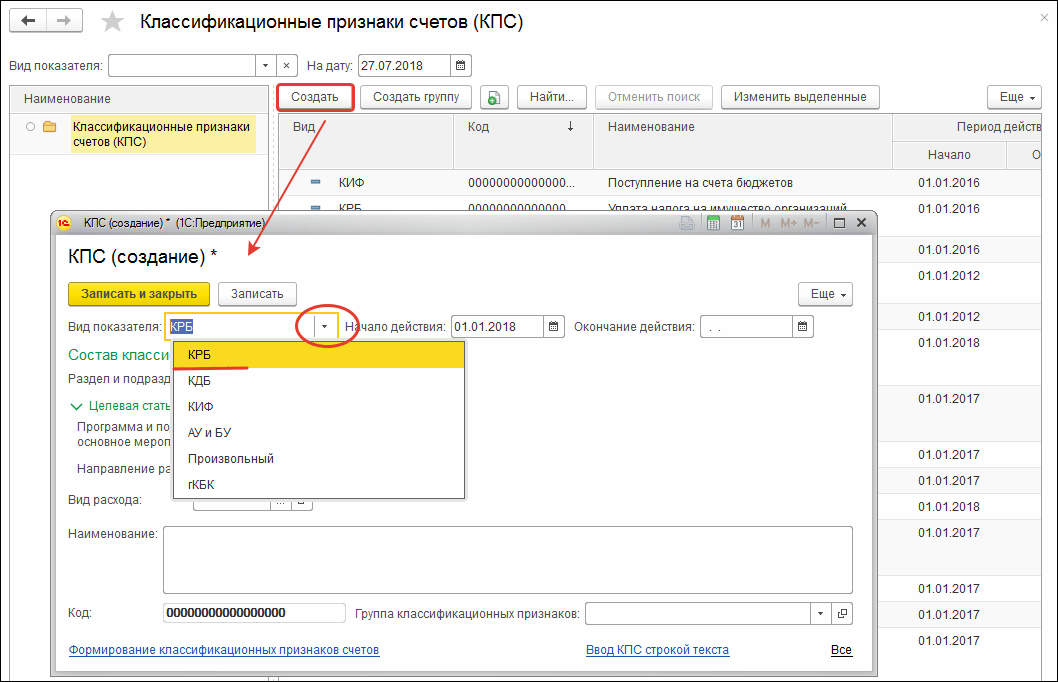Select гКБК from dropdown list
The width and height of the screenshot is (1058, 682).
pyautogui.click(x=318, y=484)
